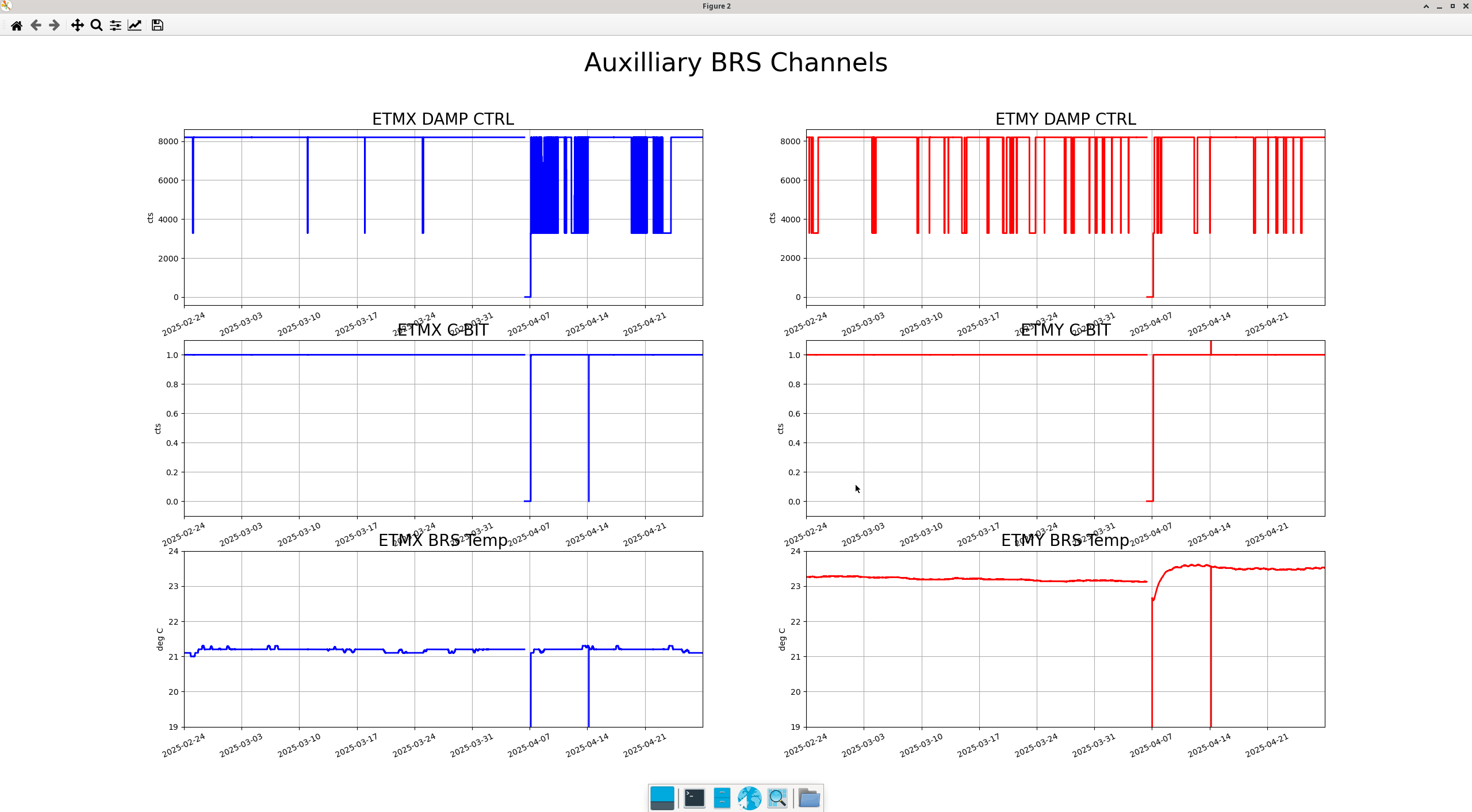The image size is (1472, 812).
Task: Activate the Pan/move axes tool
Action: coord(77,25)
